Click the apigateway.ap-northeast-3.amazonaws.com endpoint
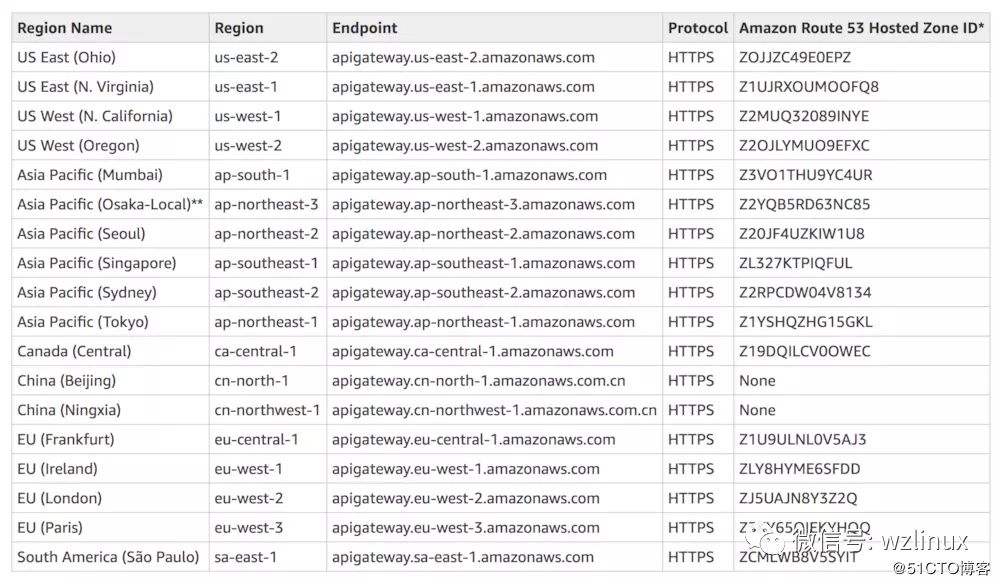Viewport: 1000px width, 585px height. (x=483, y=204)
